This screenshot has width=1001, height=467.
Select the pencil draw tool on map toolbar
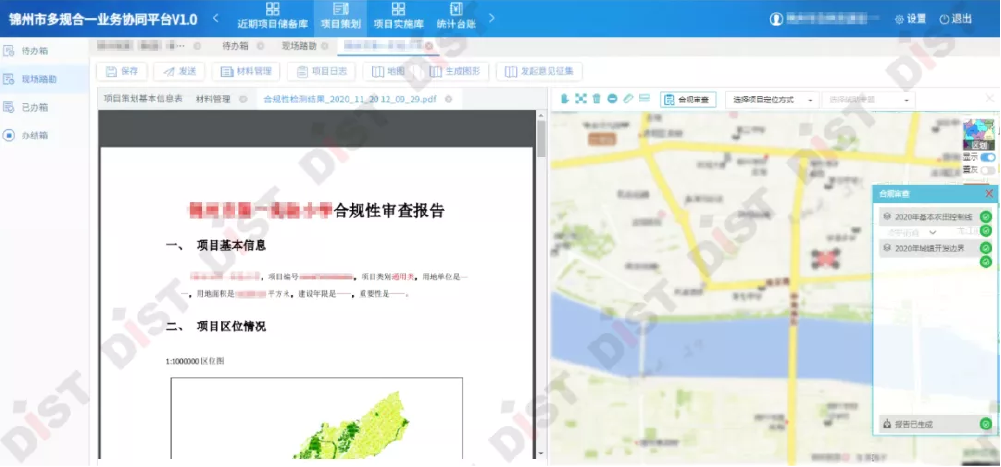(628, 99)
